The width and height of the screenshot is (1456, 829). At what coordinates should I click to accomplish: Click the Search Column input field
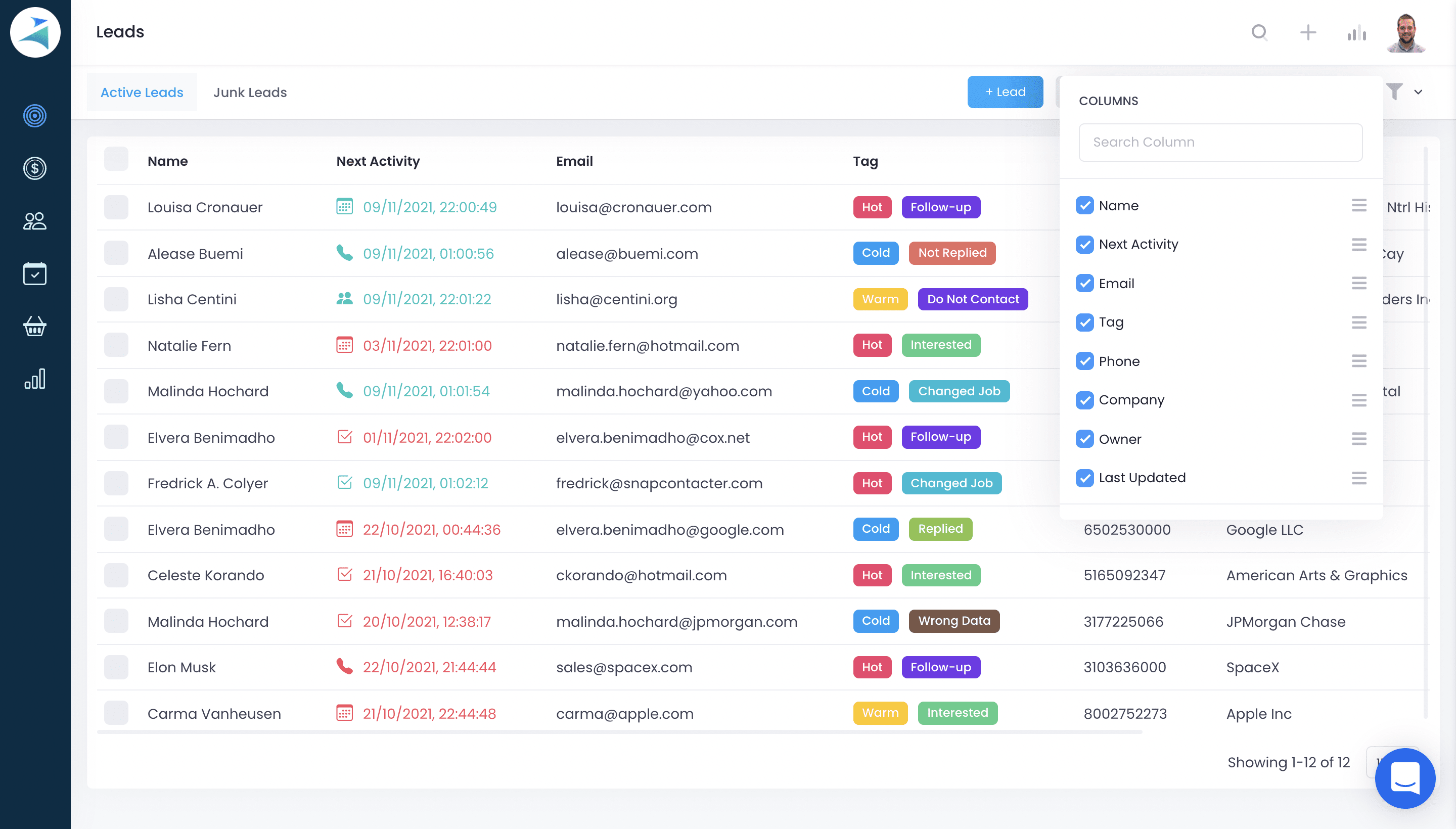pos(1220,143)
